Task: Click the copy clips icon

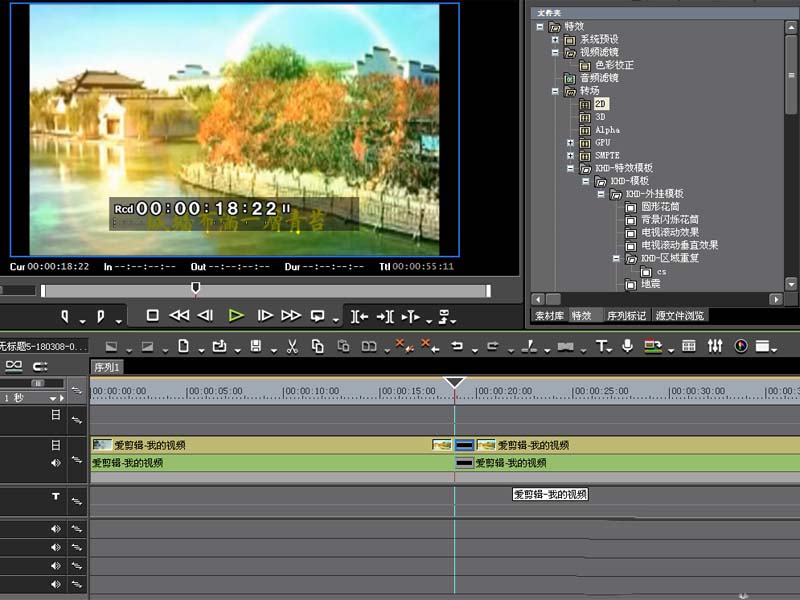Action: (x=317, y=346)
